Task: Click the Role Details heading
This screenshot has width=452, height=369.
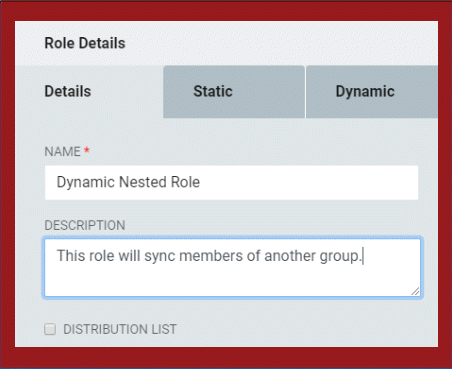Action: 85,43
